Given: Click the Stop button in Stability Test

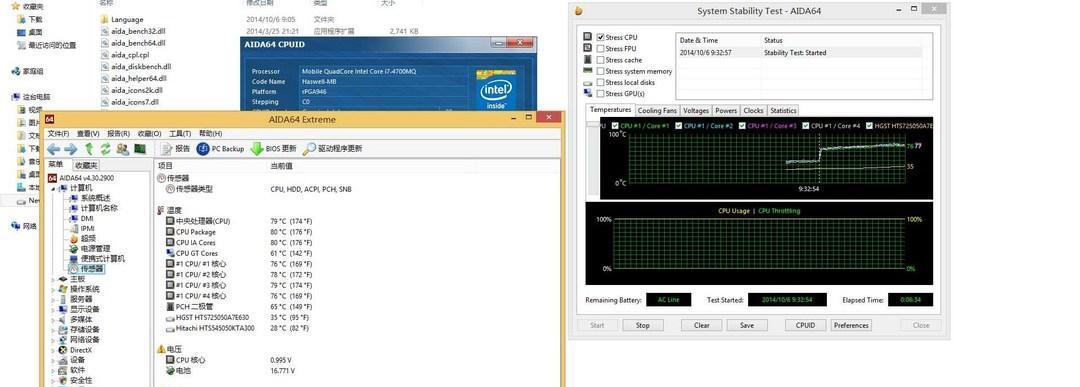Looking at the screenshot, I should tap(643, 325).
